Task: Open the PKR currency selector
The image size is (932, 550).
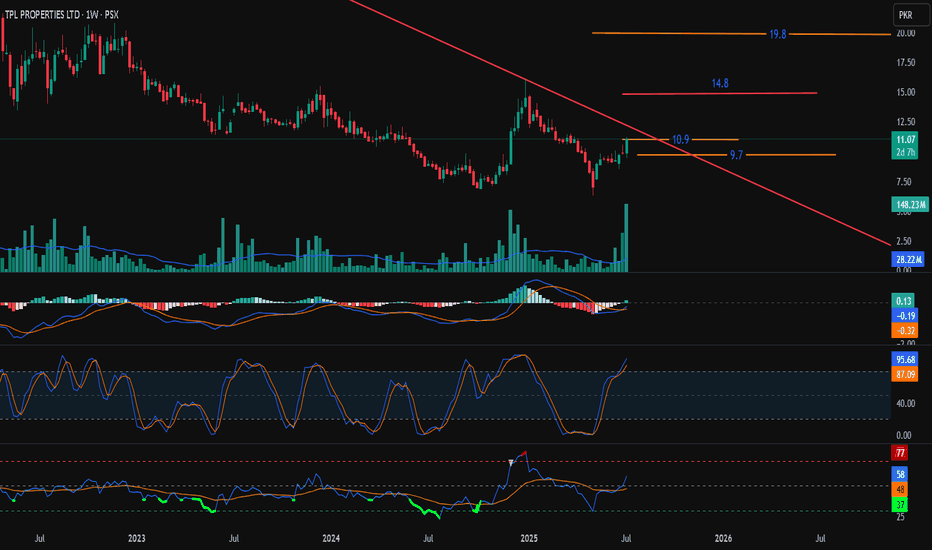Action: pyautogui.click(x=911, y=15)
